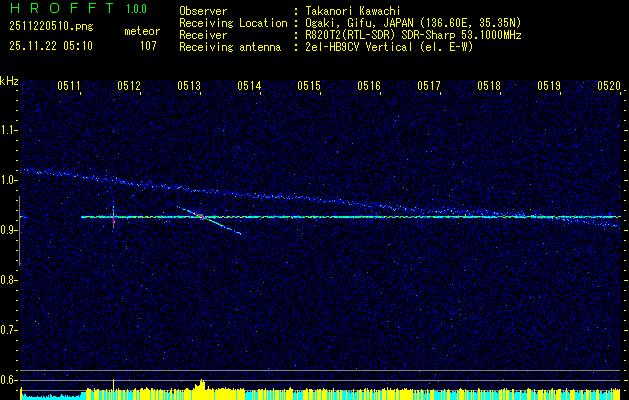Click the 0511 time marker

(x=69, y=87)
